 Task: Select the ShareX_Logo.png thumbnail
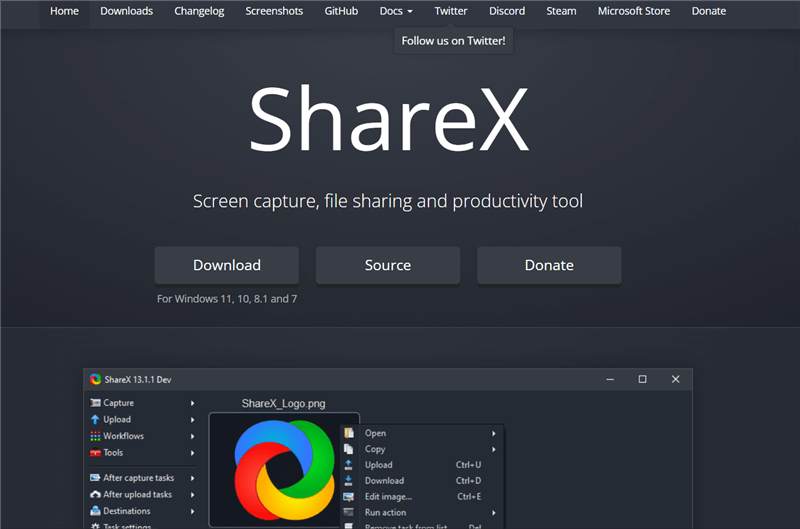click(284, 470)
